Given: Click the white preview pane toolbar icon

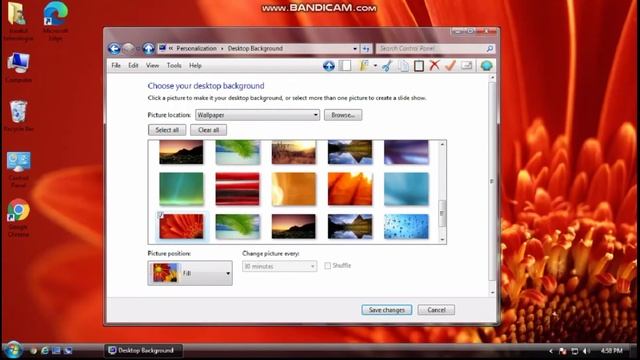Looking at the screenshot, I should pos(345,65).
